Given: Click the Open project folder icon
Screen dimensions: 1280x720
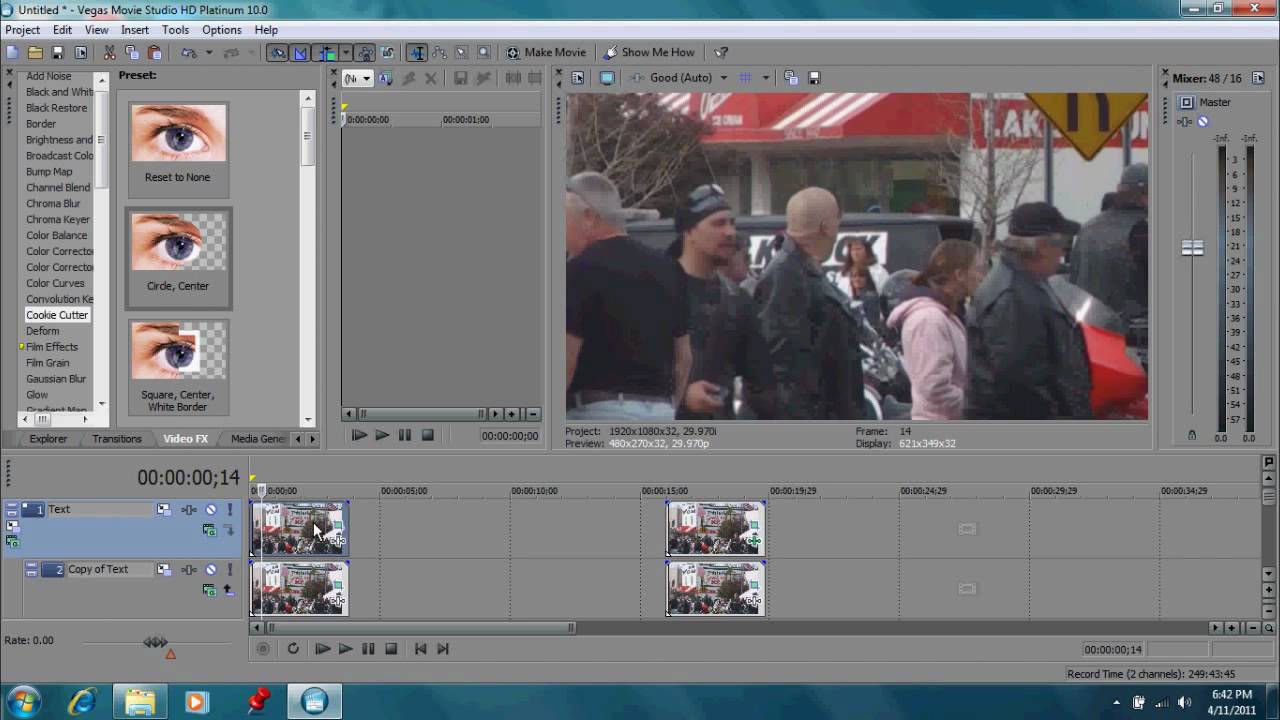Looking at the screenshot, I should (35, 52).
